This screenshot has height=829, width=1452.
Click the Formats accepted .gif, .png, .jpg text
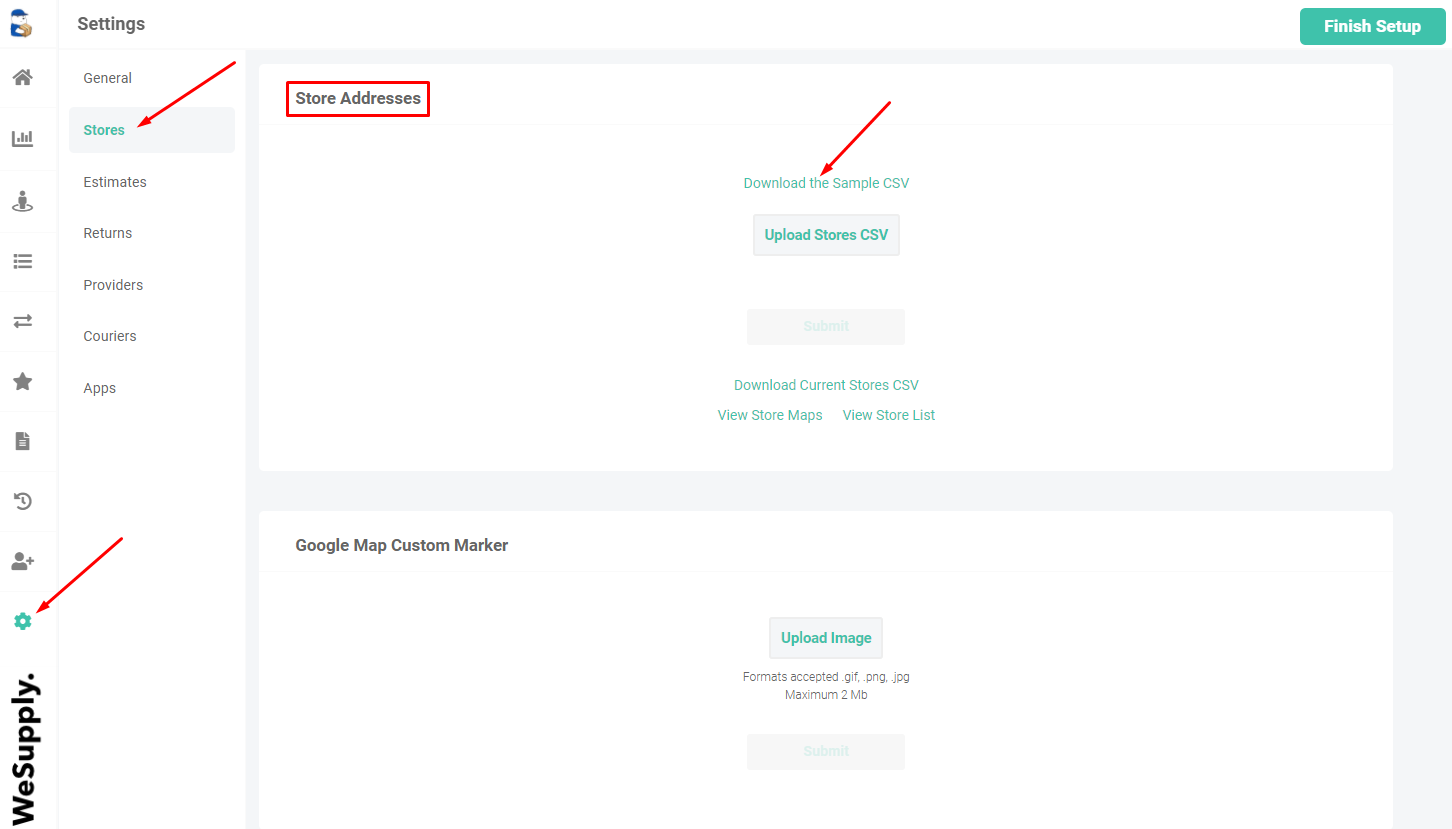point(826,677)
